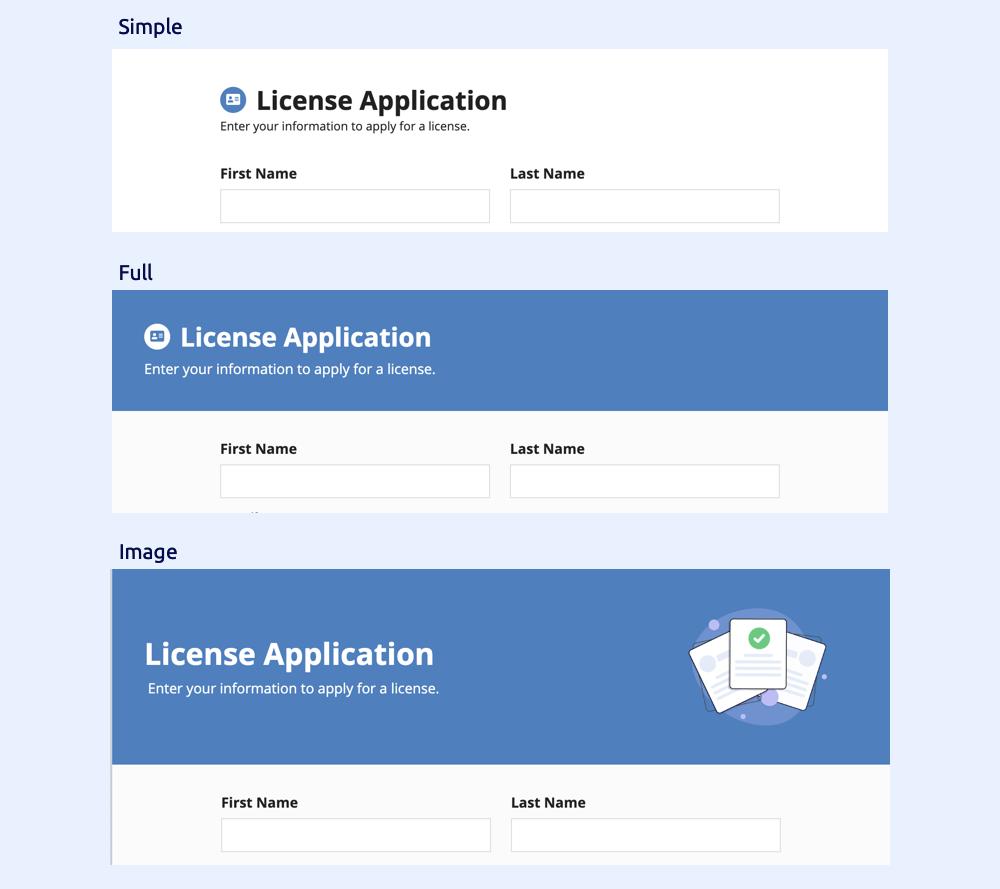Focus the First Name field in Full form
Viewport: 1000px width, 889px height.
(355, 481)
